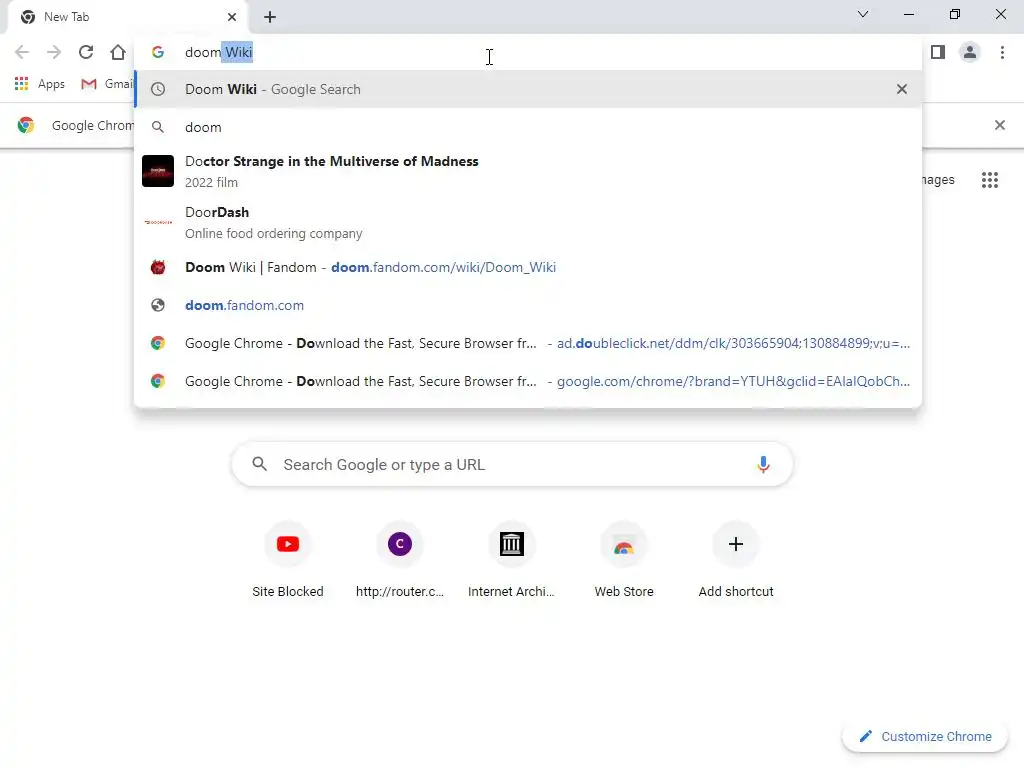The height and width of the screenshot is (768, 1024).
Task: Open the Site Blocked YouTube shortcut
Action: point(288,560)
